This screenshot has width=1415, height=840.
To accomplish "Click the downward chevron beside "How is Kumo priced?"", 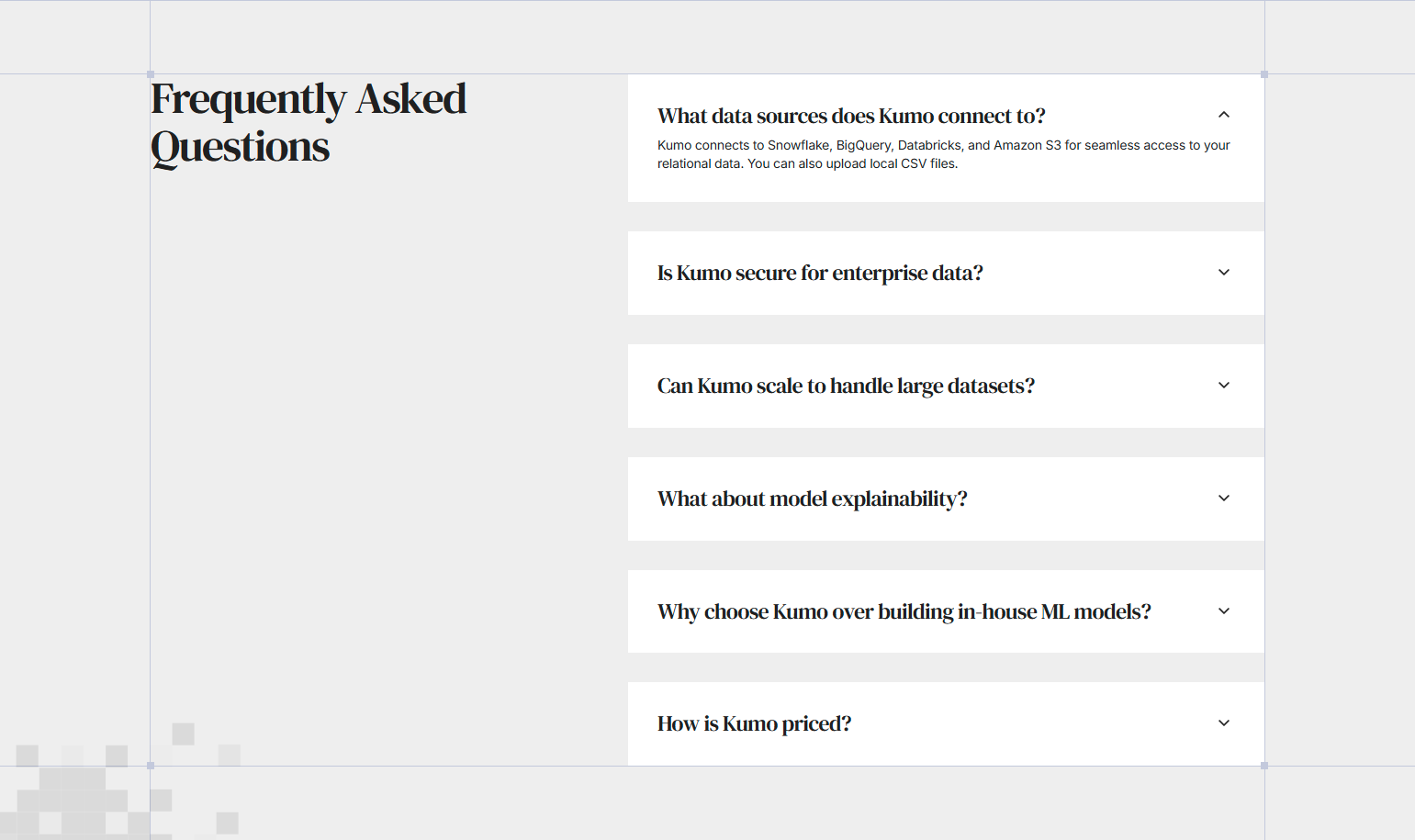I will tap(1223, 723).
